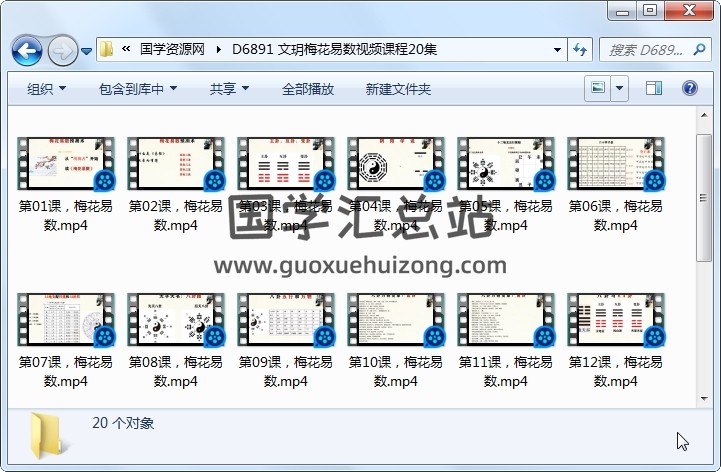This screenshot has height=472, width=721.
Task: Click file name text 第10课，梅花易数.mp4
Action: tap(395, 372)
